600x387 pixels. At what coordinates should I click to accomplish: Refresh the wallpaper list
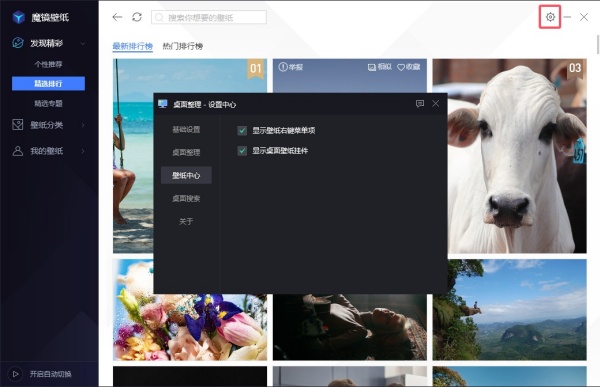(137, 17)
